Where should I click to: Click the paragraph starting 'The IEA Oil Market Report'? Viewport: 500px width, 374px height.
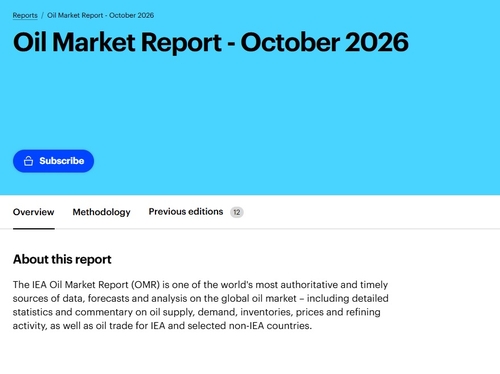click(201, 305)
